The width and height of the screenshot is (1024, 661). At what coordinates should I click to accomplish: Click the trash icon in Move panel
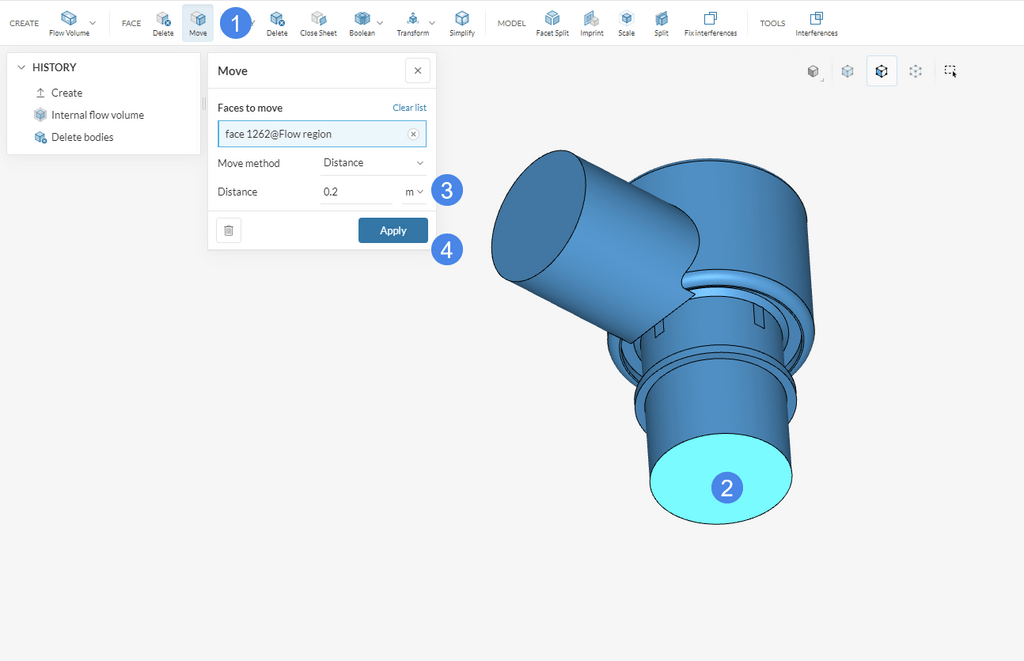[x=229, y=231]
